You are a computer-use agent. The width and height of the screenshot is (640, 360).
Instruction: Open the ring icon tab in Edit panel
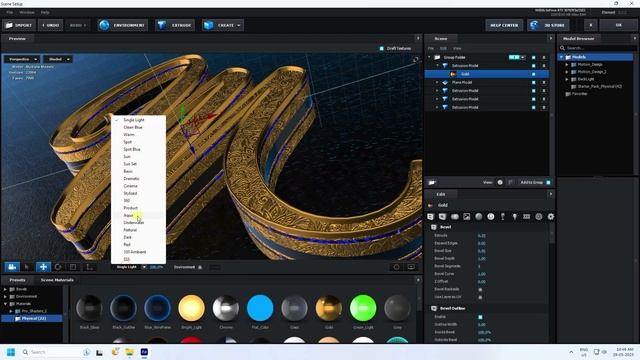tap(539, 217)
